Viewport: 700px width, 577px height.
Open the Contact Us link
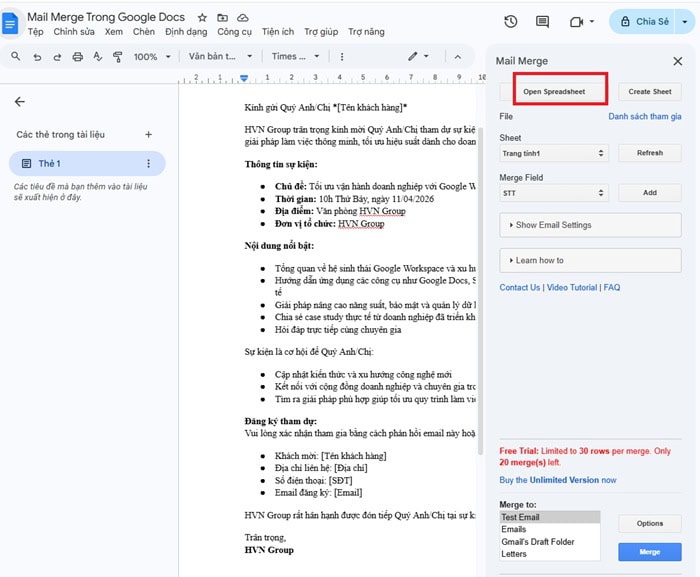tap(520, 288)
